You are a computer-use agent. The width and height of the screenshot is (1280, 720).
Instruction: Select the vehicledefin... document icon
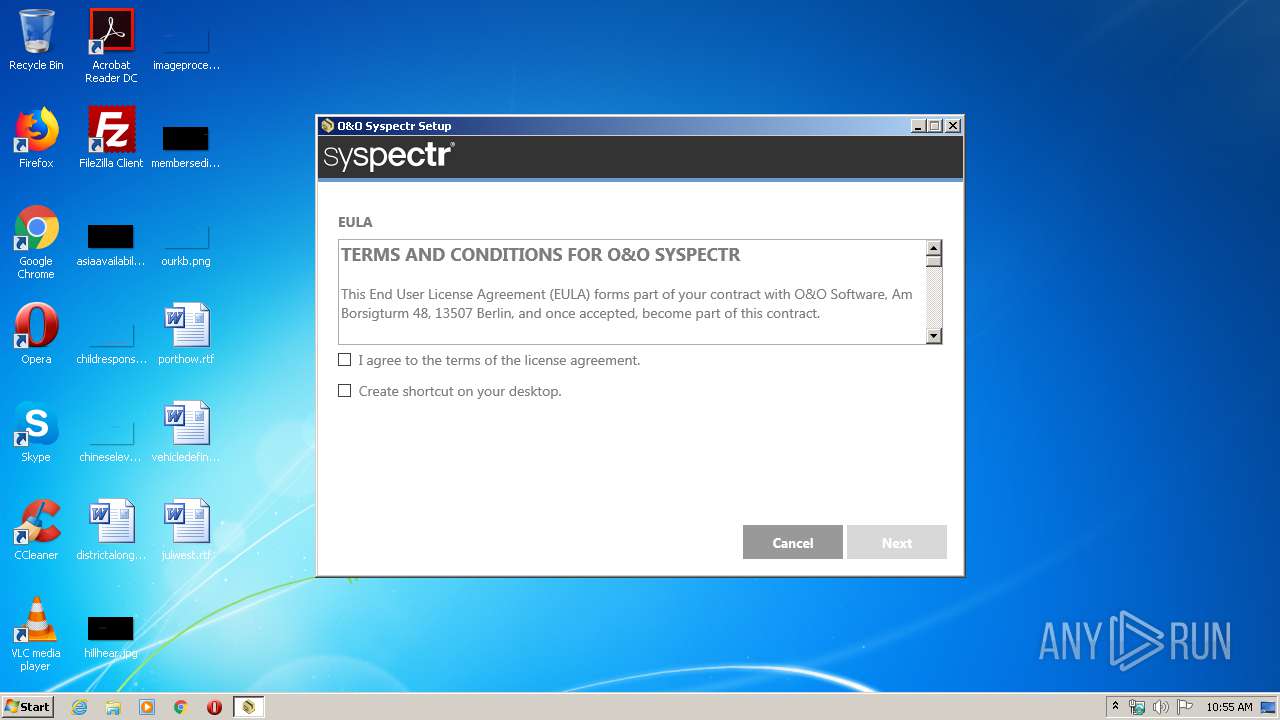coord(186,432)
